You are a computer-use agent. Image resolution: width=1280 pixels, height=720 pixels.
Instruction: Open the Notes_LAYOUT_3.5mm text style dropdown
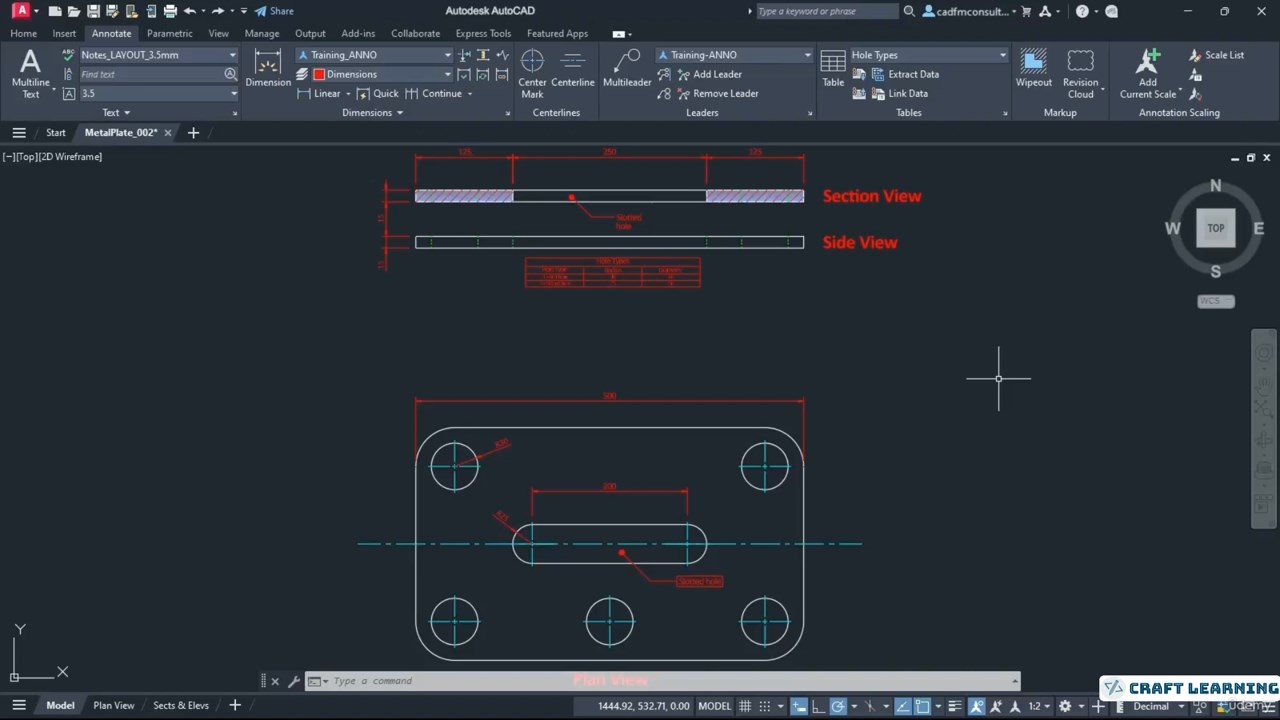click(232, 55)
